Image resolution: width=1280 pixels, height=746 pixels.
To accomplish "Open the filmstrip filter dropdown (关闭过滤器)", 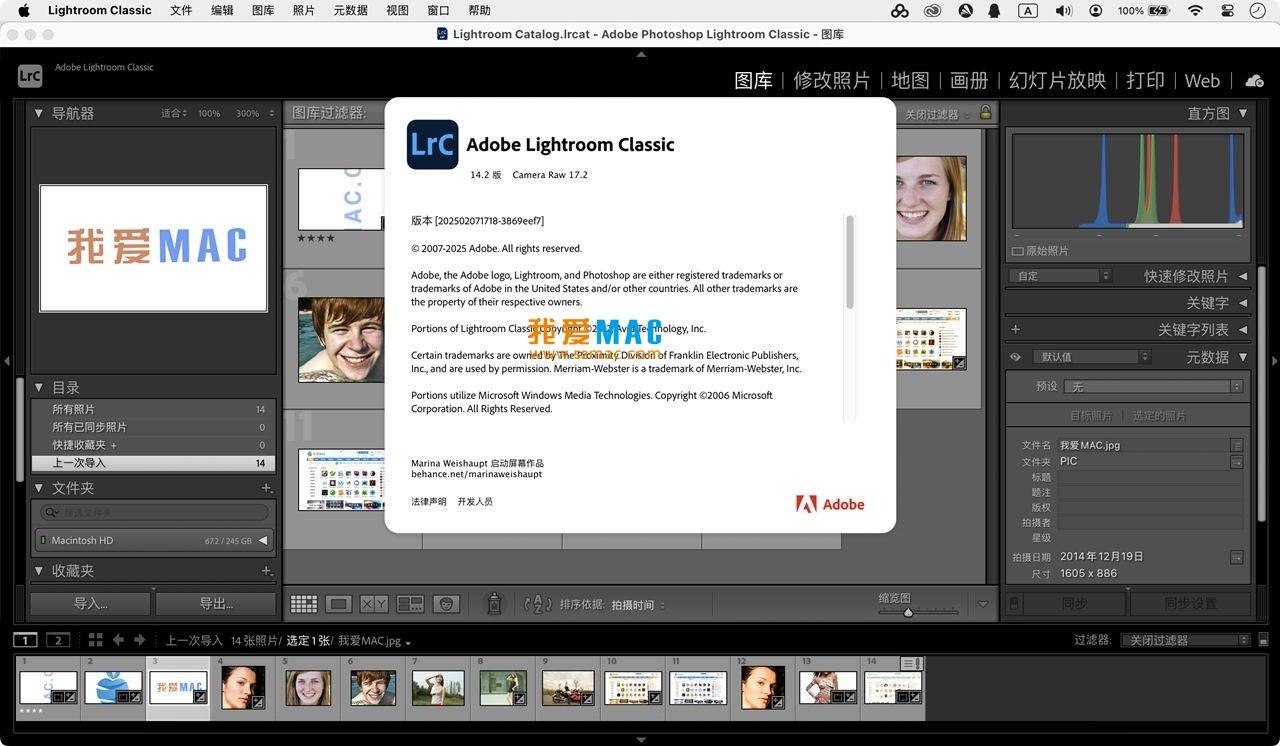I will pyautogui.click(x=1186, y=640).
